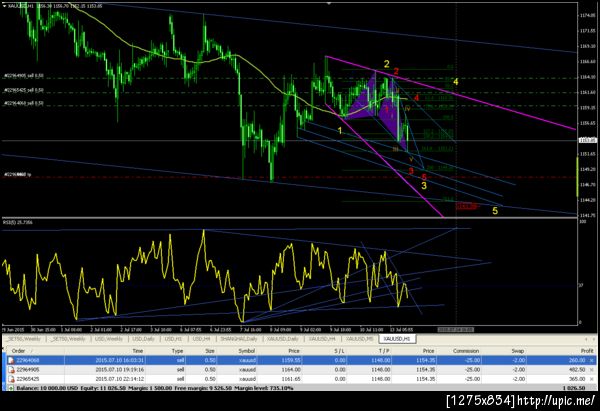Sort orders by the Symbol column header
Screen dimensions: 600x411
coord(246,351)
